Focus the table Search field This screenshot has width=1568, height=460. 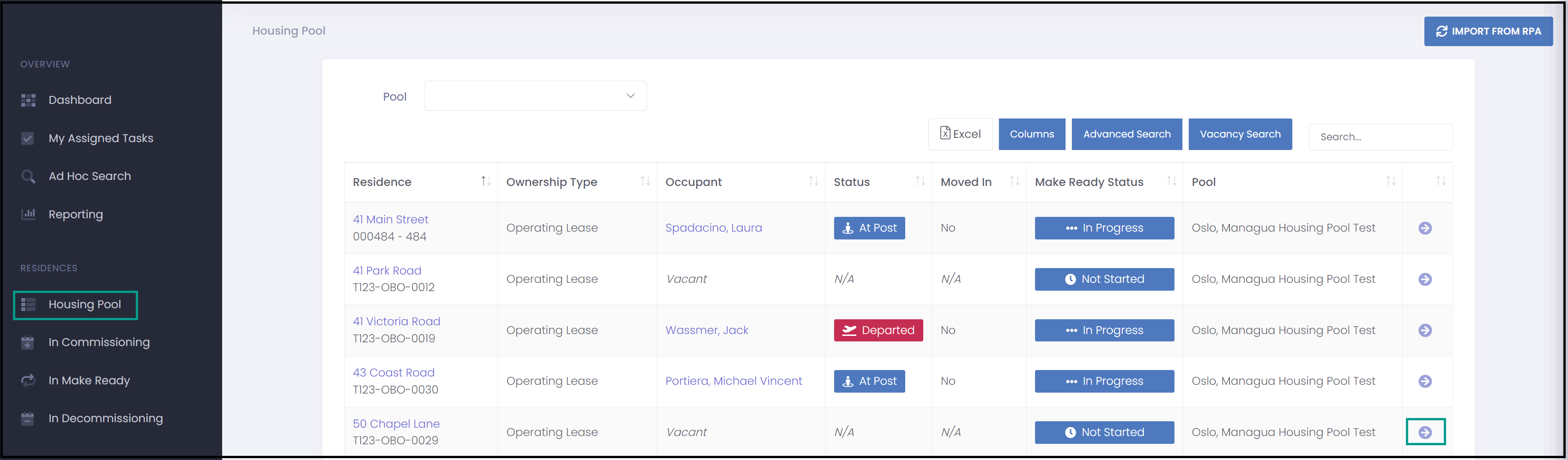1380,137
